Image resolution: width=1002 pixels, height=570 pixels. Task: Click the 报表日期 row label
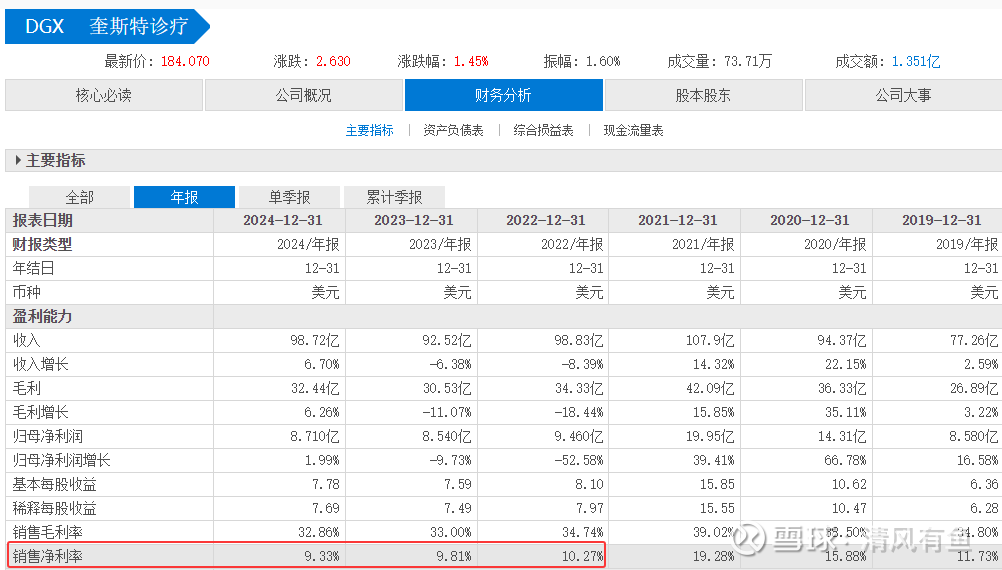click(43, 220)
